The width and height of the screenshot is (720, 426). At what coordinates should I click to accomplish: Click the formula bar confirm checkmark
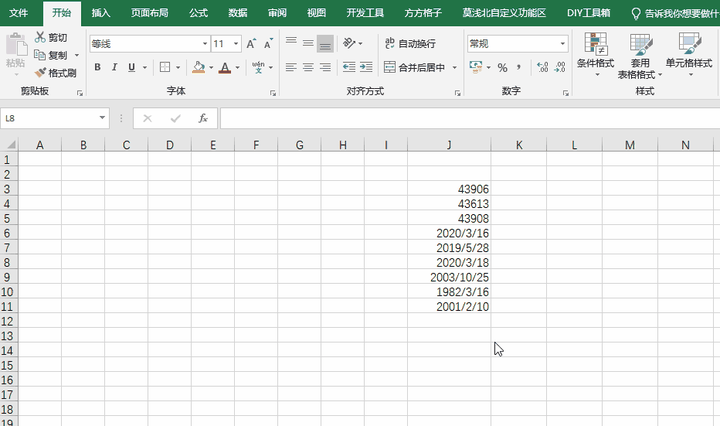[175, 118]
